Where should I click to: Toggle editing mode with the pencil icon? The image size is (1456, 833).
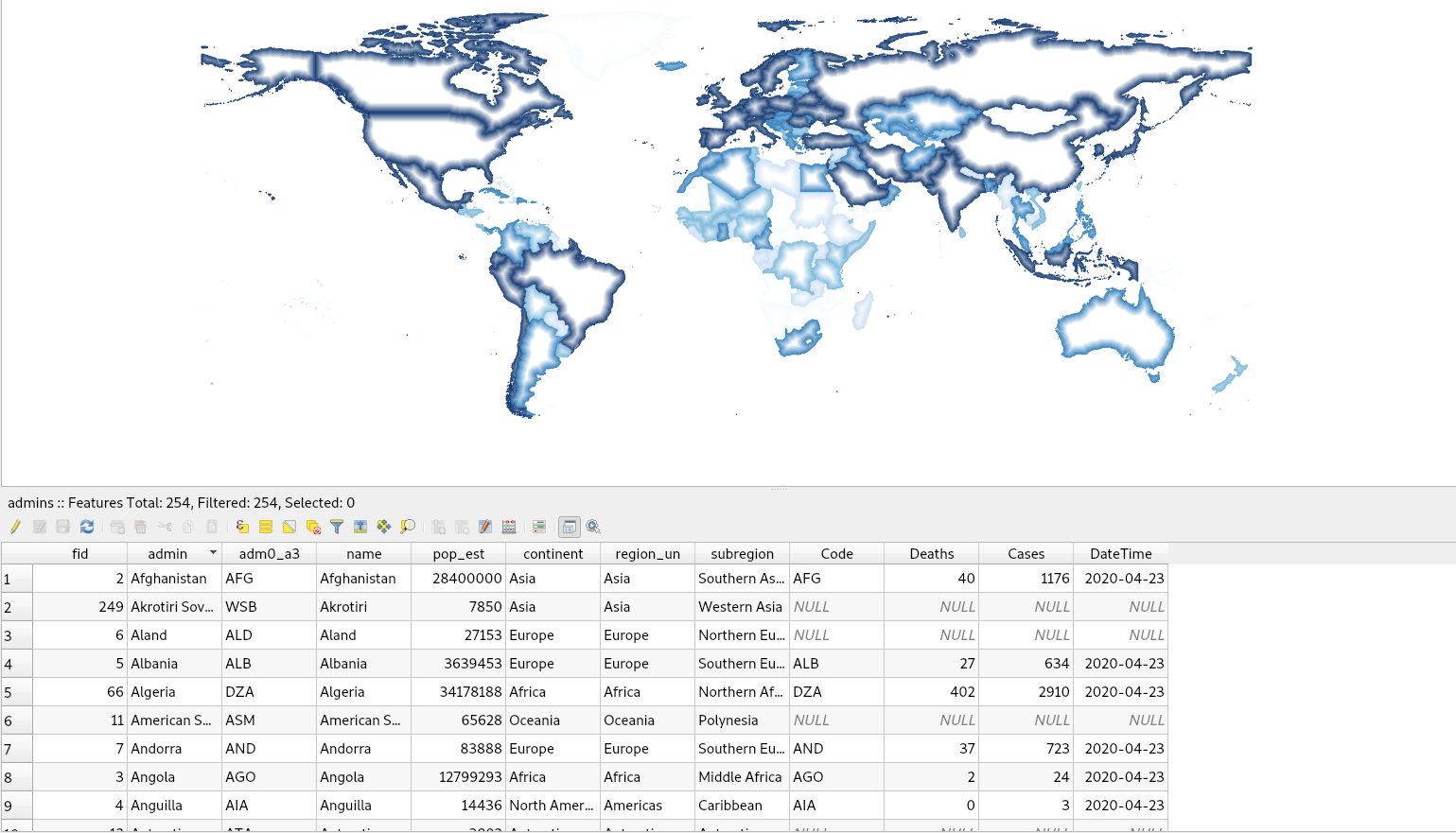click(x=15, y=527)
